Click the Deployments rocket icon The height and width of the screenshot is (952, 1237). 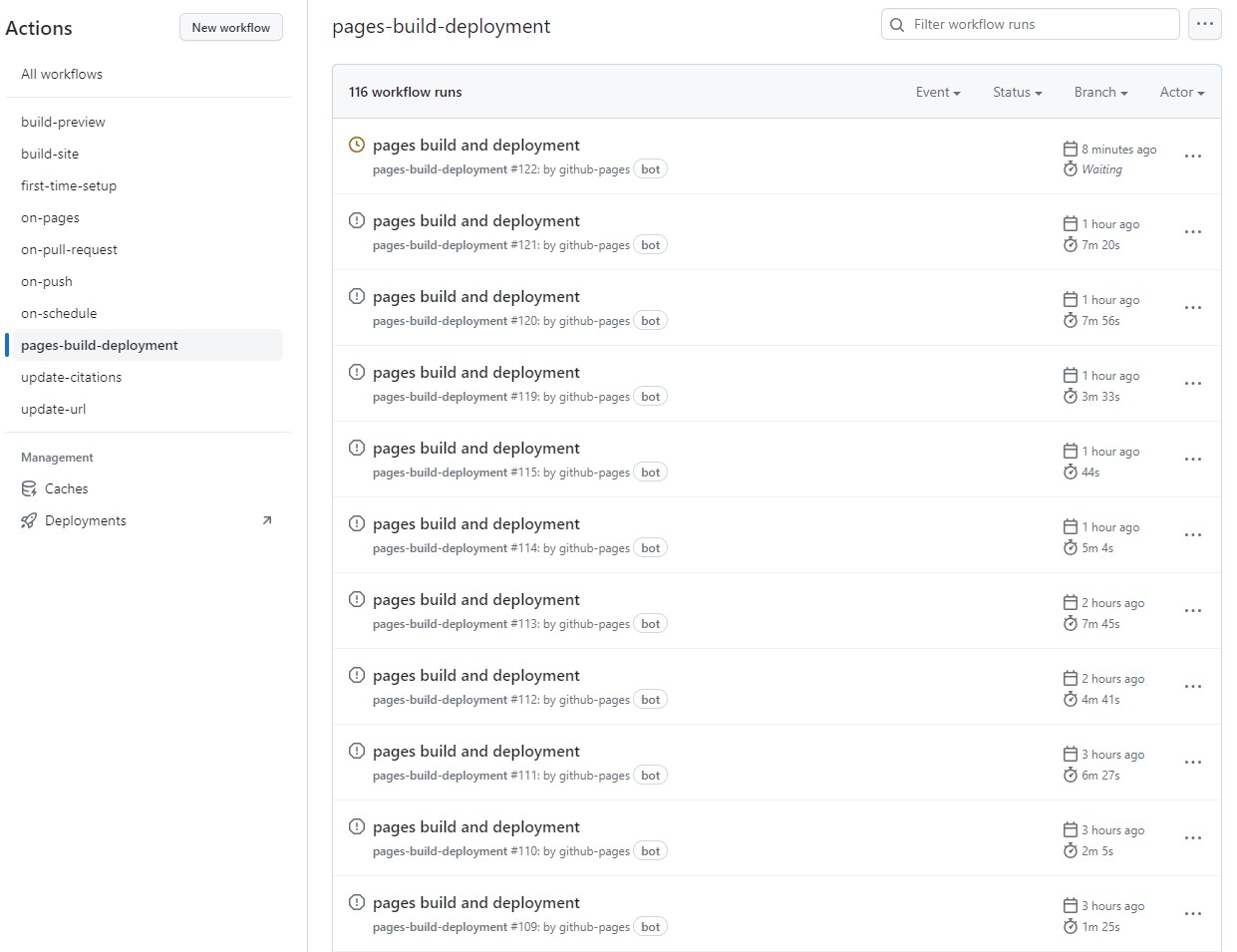click(28, 520)
